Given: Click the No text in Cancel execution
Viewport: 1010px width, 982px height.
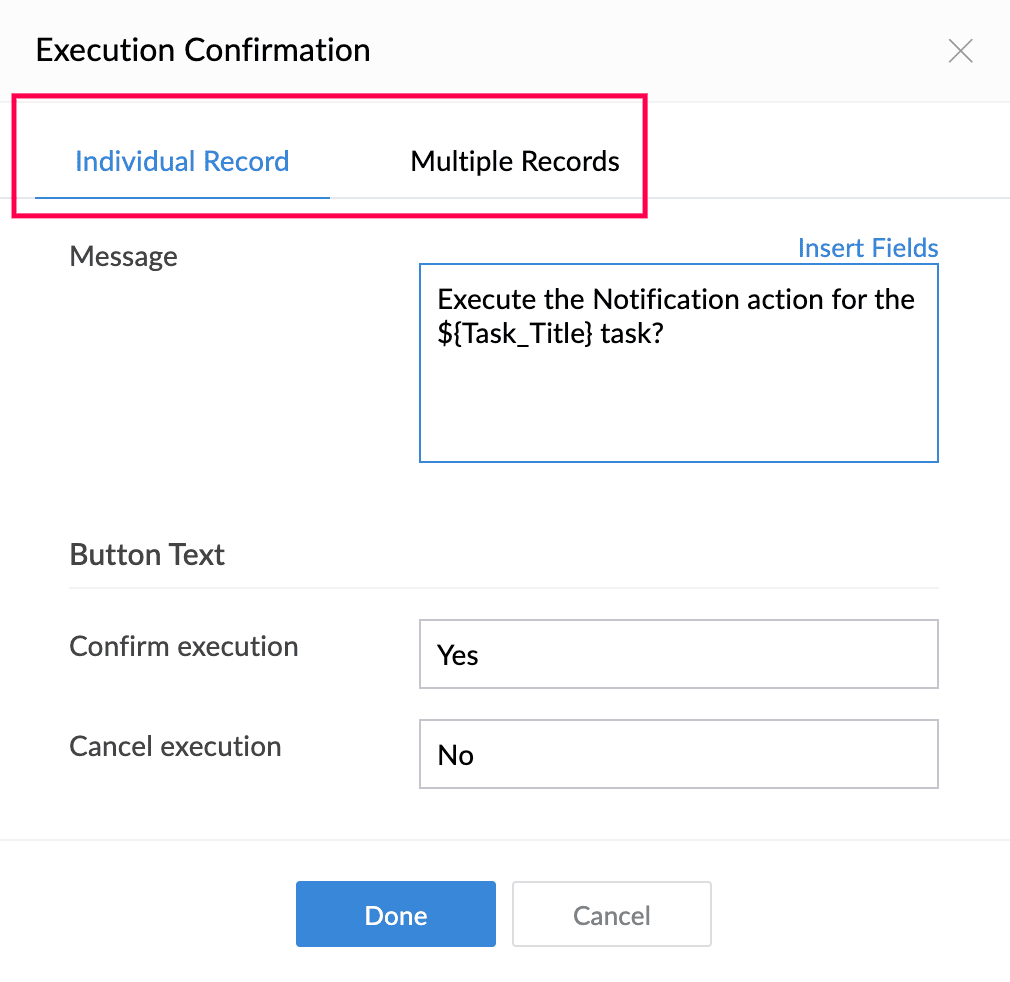Looking at the screenshot, I should point(455,755).
